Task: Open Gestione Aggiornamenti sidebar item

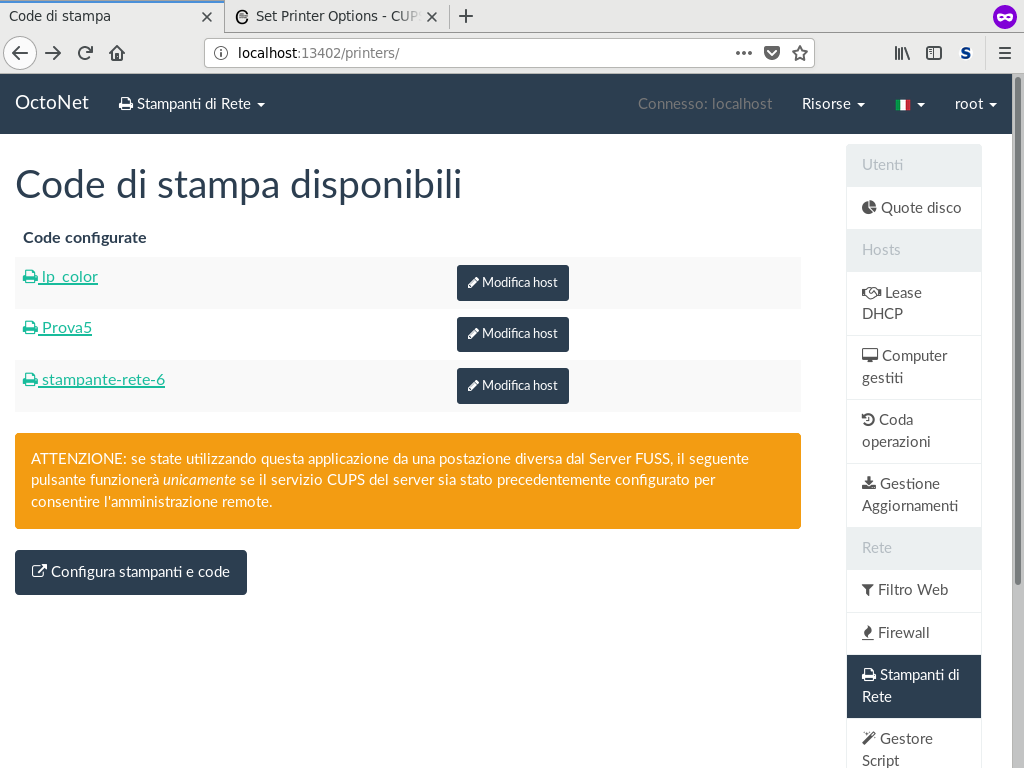Action: (914, 495)
